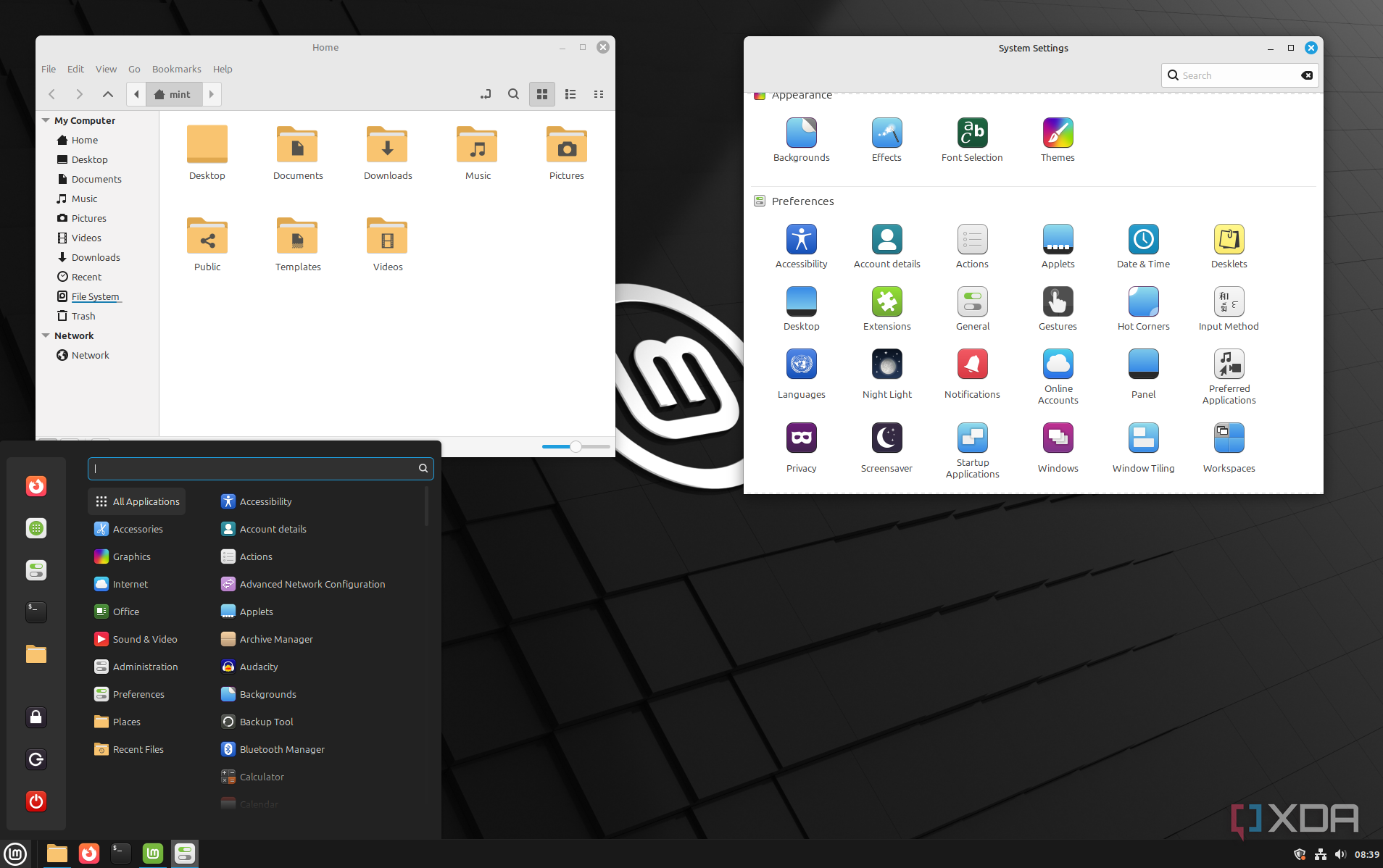Open the Public folder icon
1383x868 pixels.
click(207, 243)
